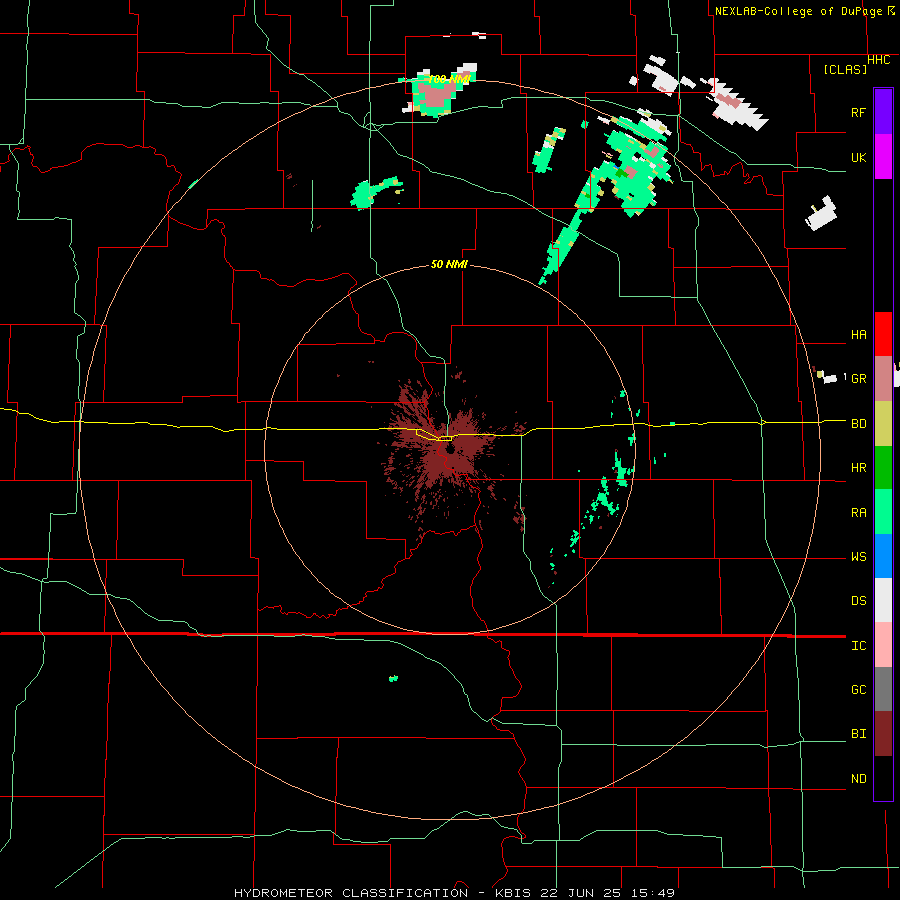
Task: Click the 'HR' legend label
Action: (858, 468)
